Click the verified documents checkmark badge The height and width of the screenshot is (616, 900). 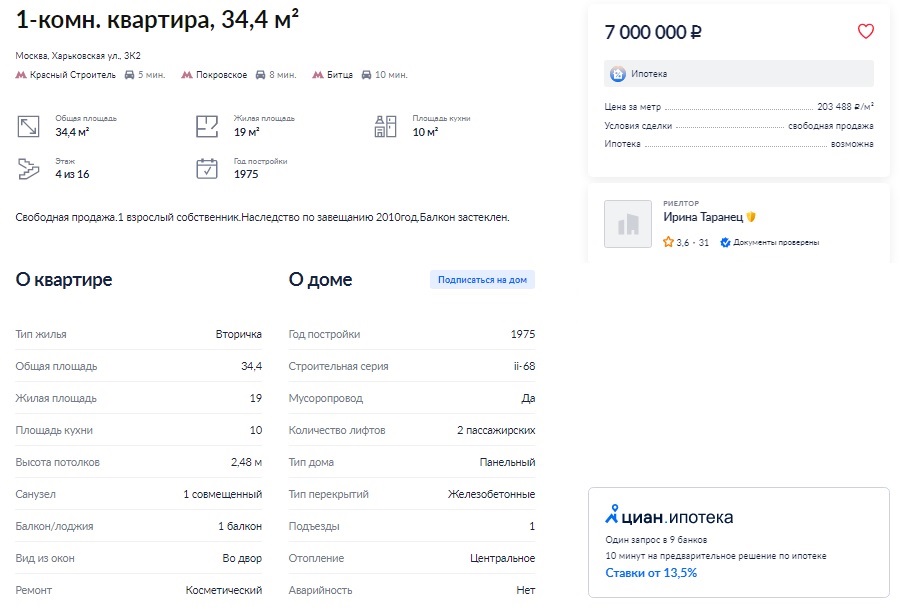(725, 242)
